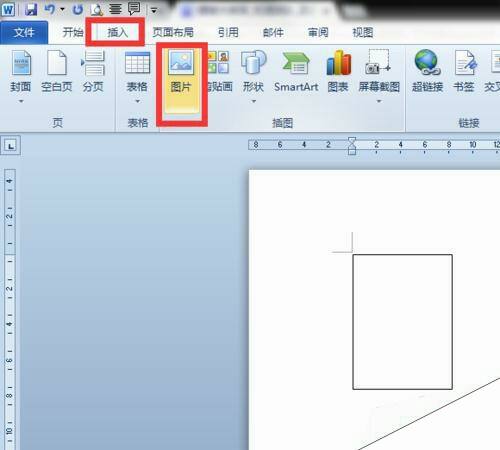Insert a 书签 bookmark

coord(464,71)
